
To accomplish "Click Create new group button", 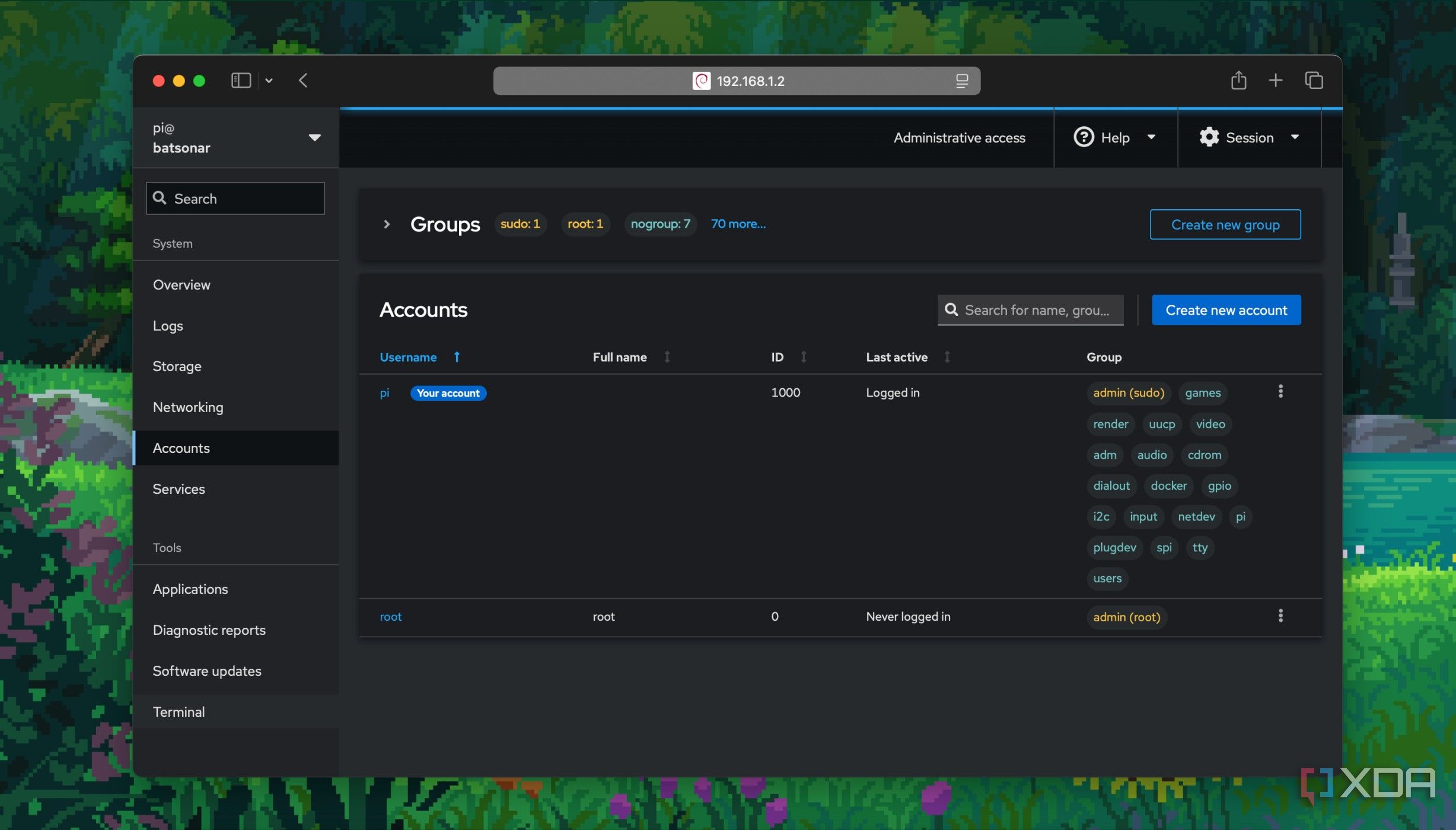I will pos(1225,225).
